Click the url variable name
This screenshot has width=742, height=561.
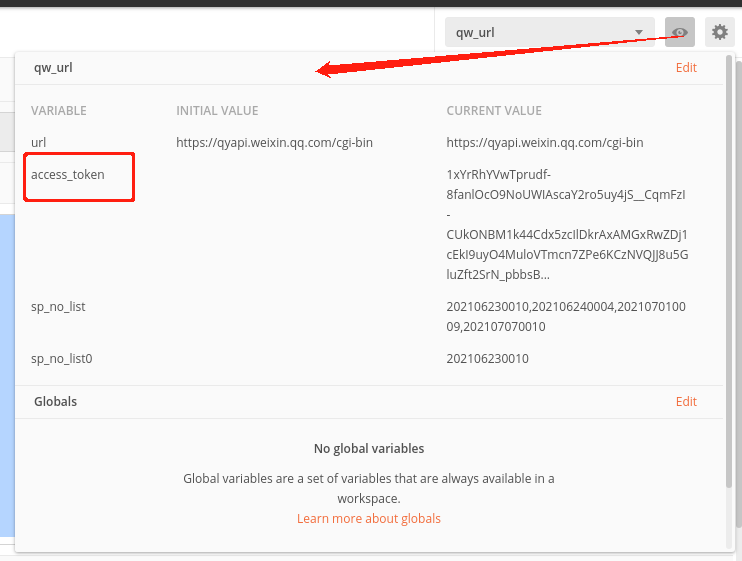tap(38, 142)
